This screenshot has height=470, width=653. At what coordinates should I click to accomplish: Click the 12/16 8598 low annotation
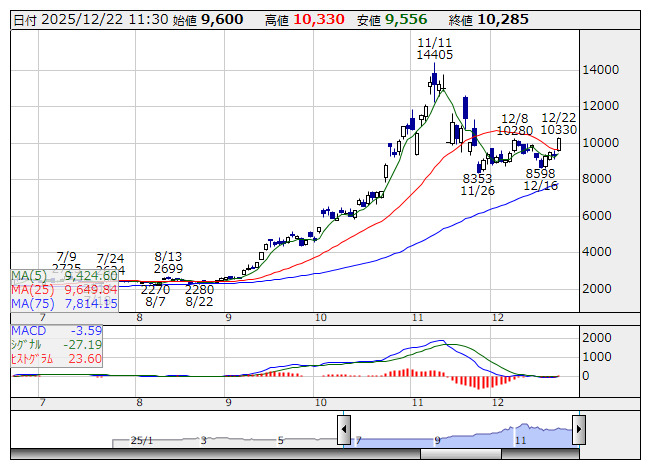[541, 179]
